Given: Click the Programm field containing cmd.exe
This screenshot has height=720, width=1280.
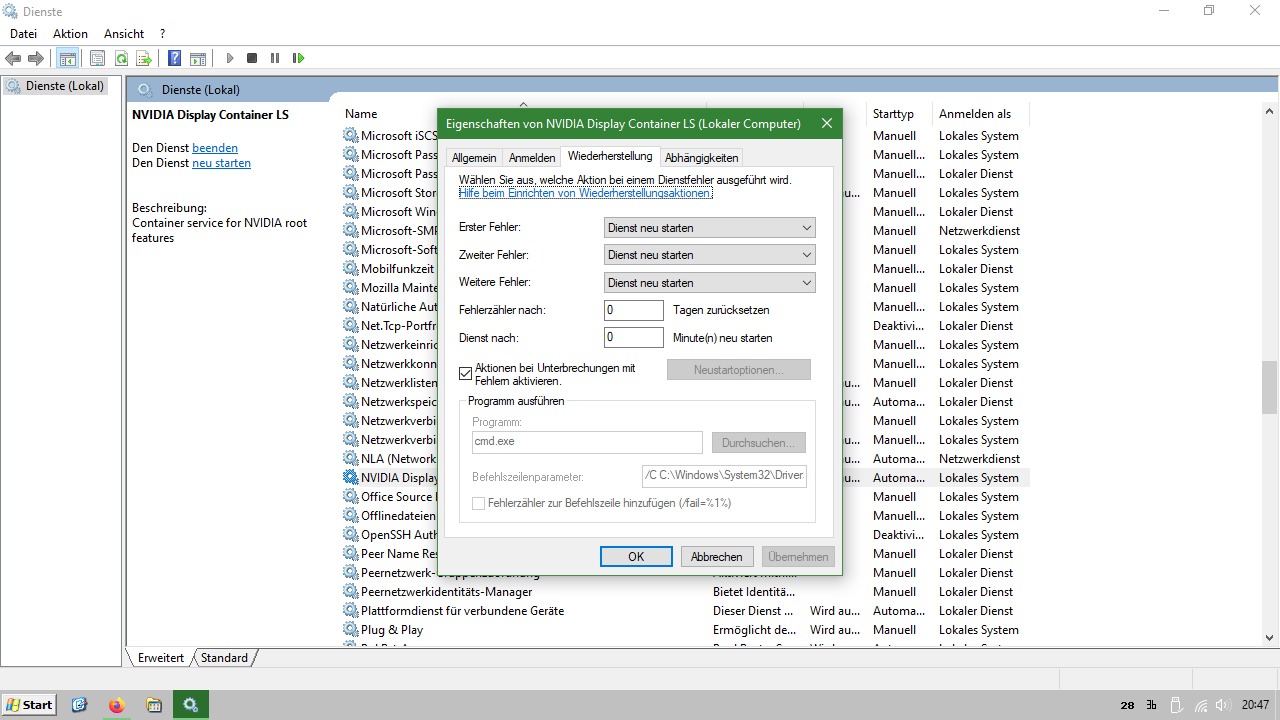Looking at the screenshot, I should 588,442.
